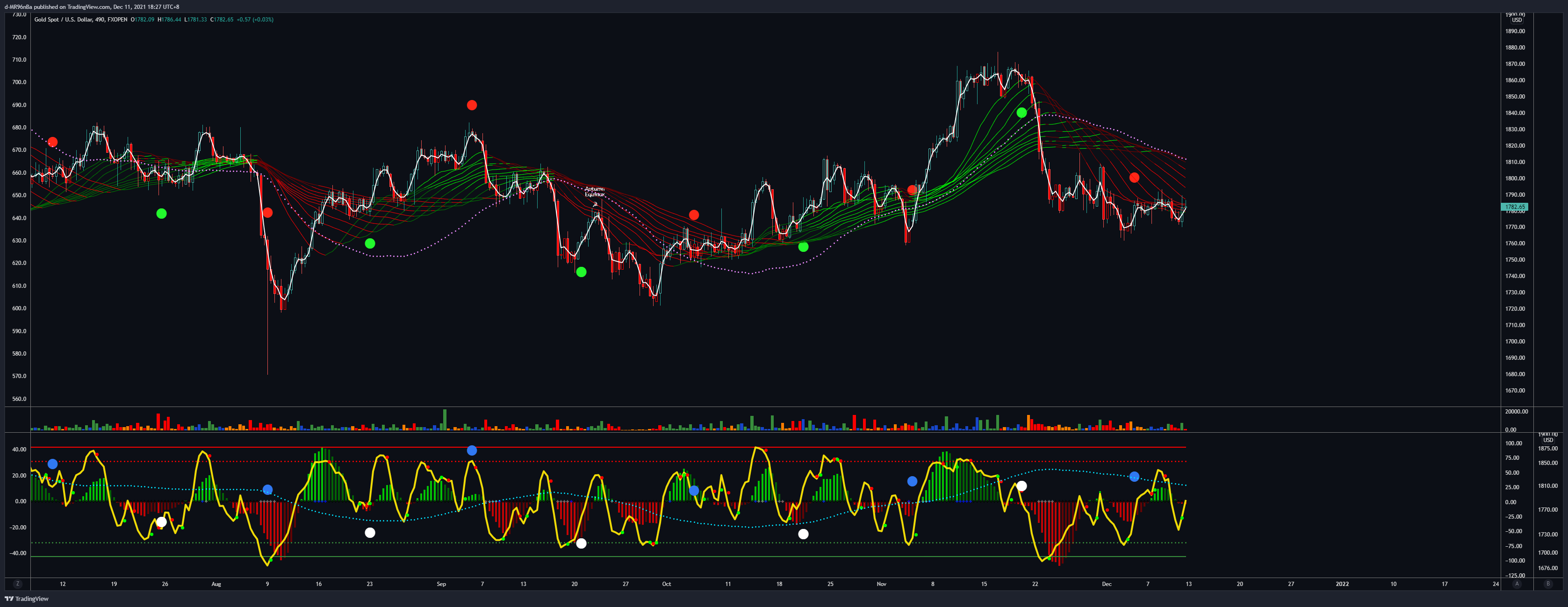Click the 20000.00 volume scale label
The image size is (1568, 607).
click(1516, 412)
